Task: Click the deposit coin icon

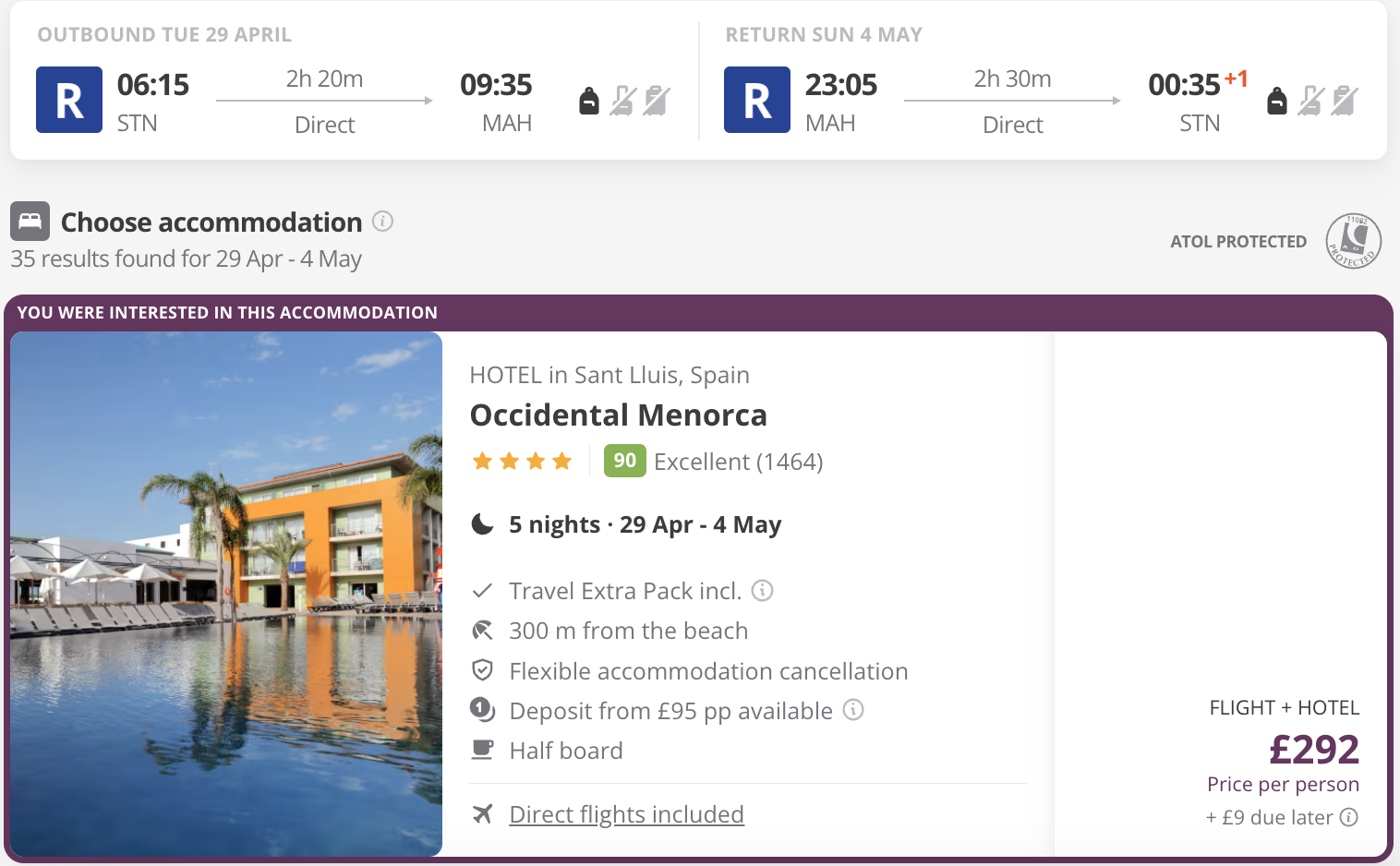Action: pyautogui.click(x=482, y=710)
